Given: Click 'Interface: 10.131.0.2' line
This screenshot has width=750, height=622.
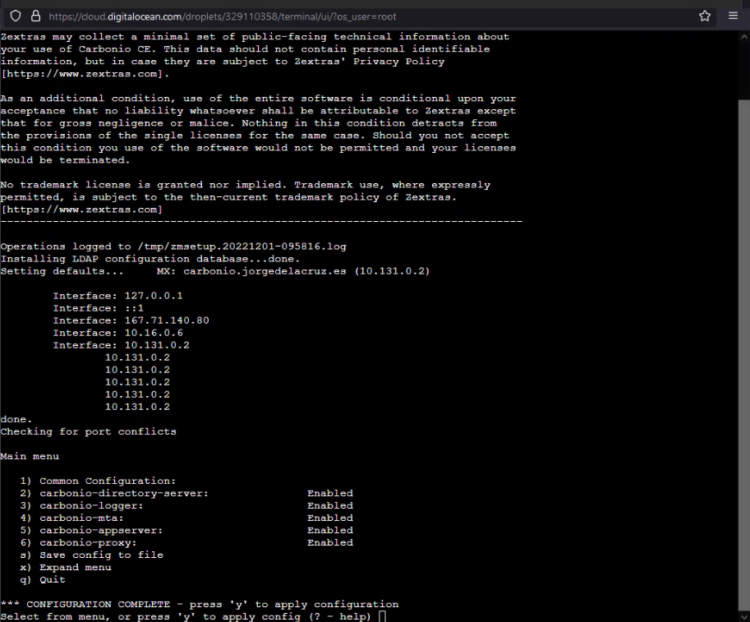Looking at the screenshot, I should point(121,345).
